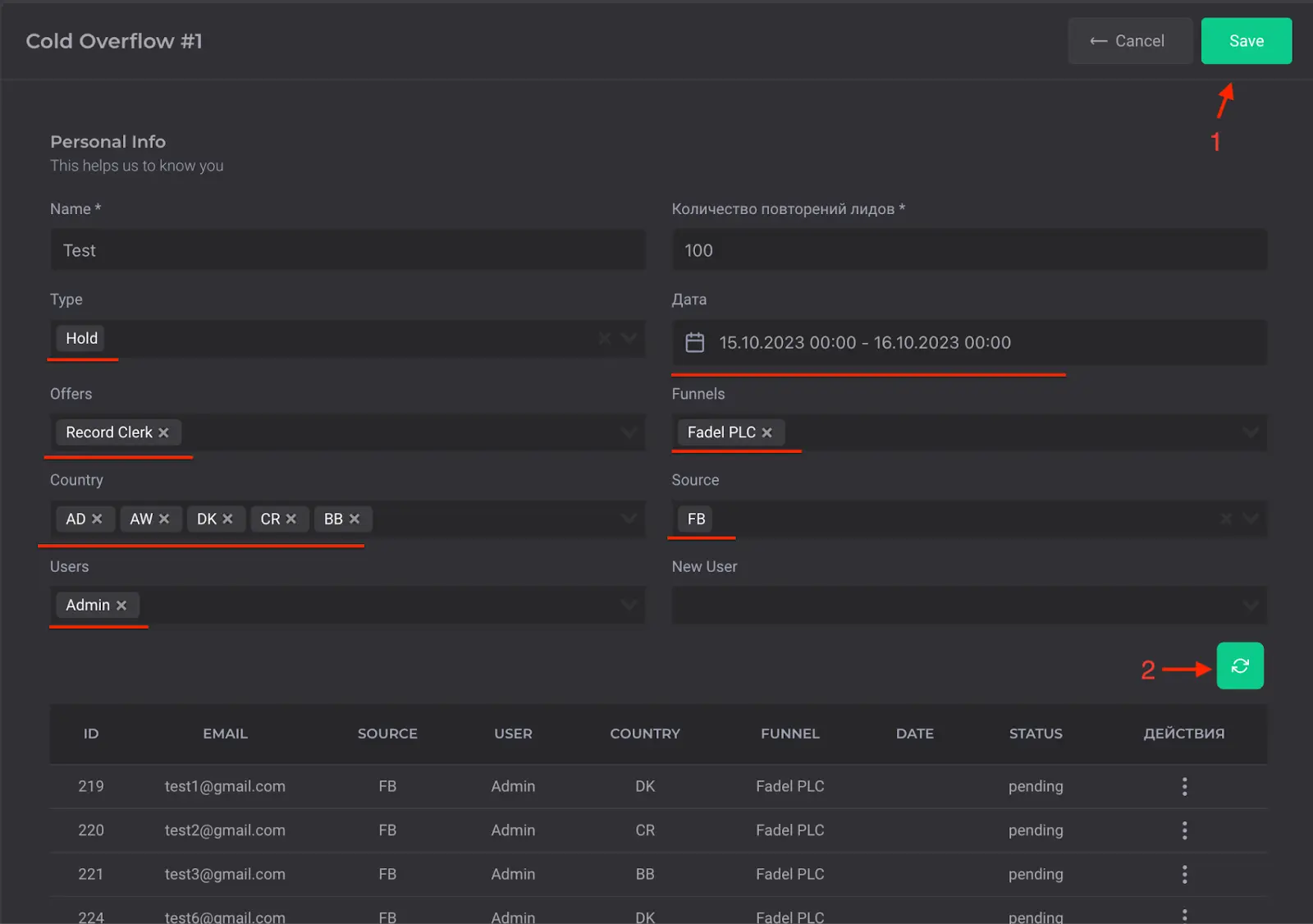Click the COUNTRY column header
Image resolution: width=1313 pixels, height=924 pixels.
pyautogui.click(x=645, y=734)
